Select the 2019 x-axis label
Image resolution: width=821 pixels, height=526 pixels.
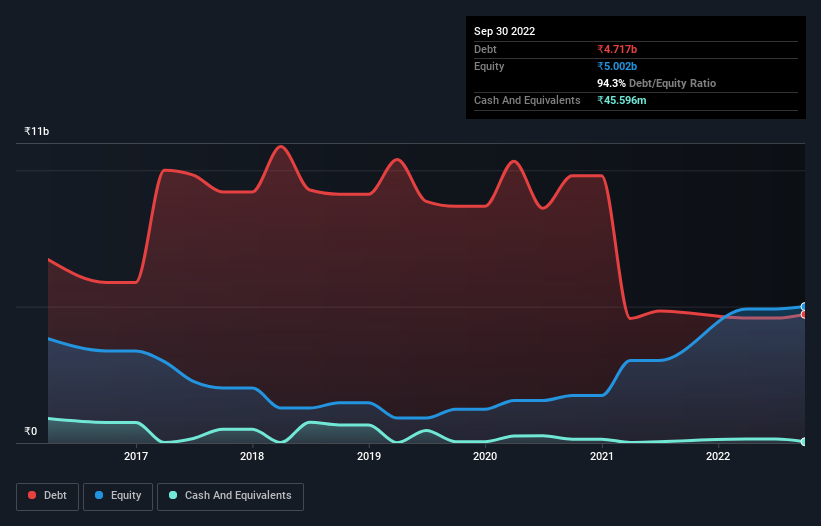tap(369, 456)
